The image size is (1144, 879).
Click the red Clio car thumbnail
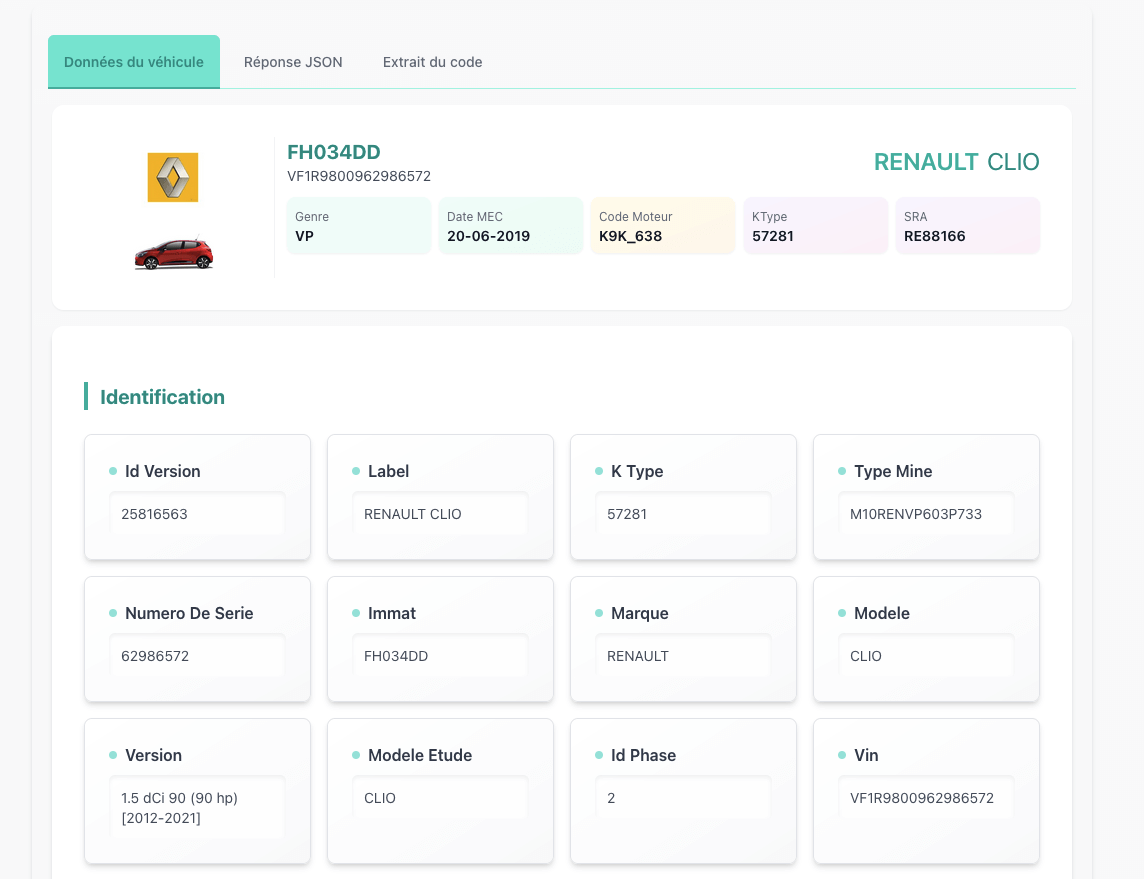point(173,254)
